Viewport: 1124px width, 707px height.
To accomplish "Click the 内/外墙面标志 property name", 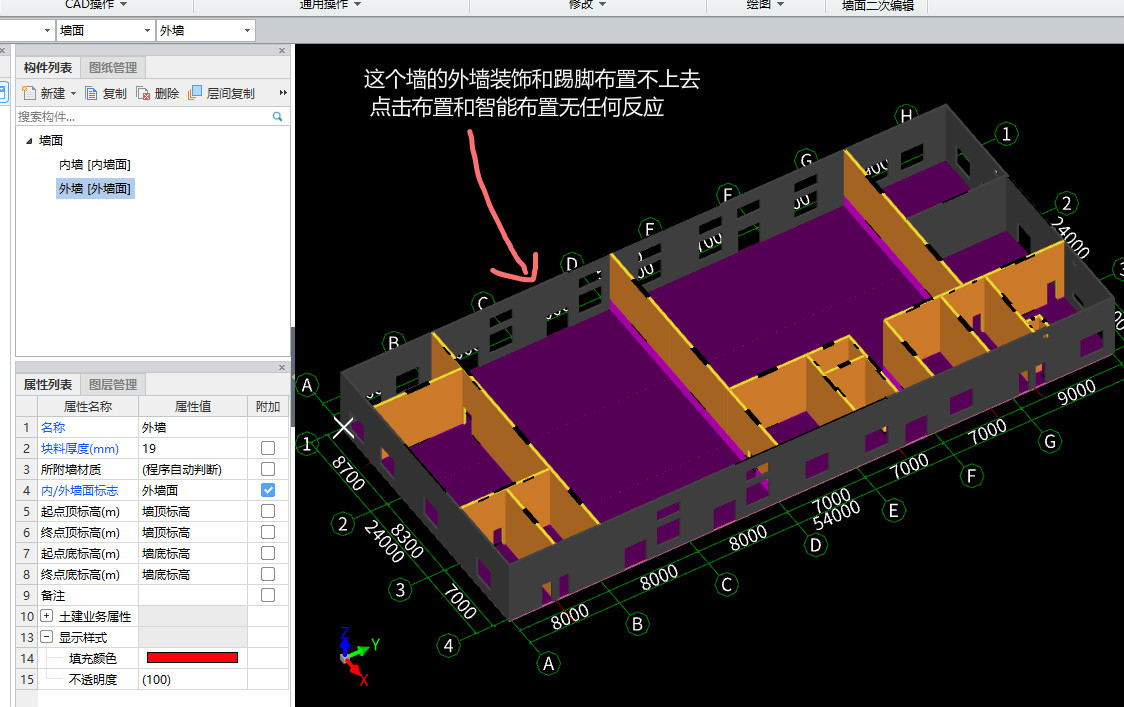I will click(80, 490).
